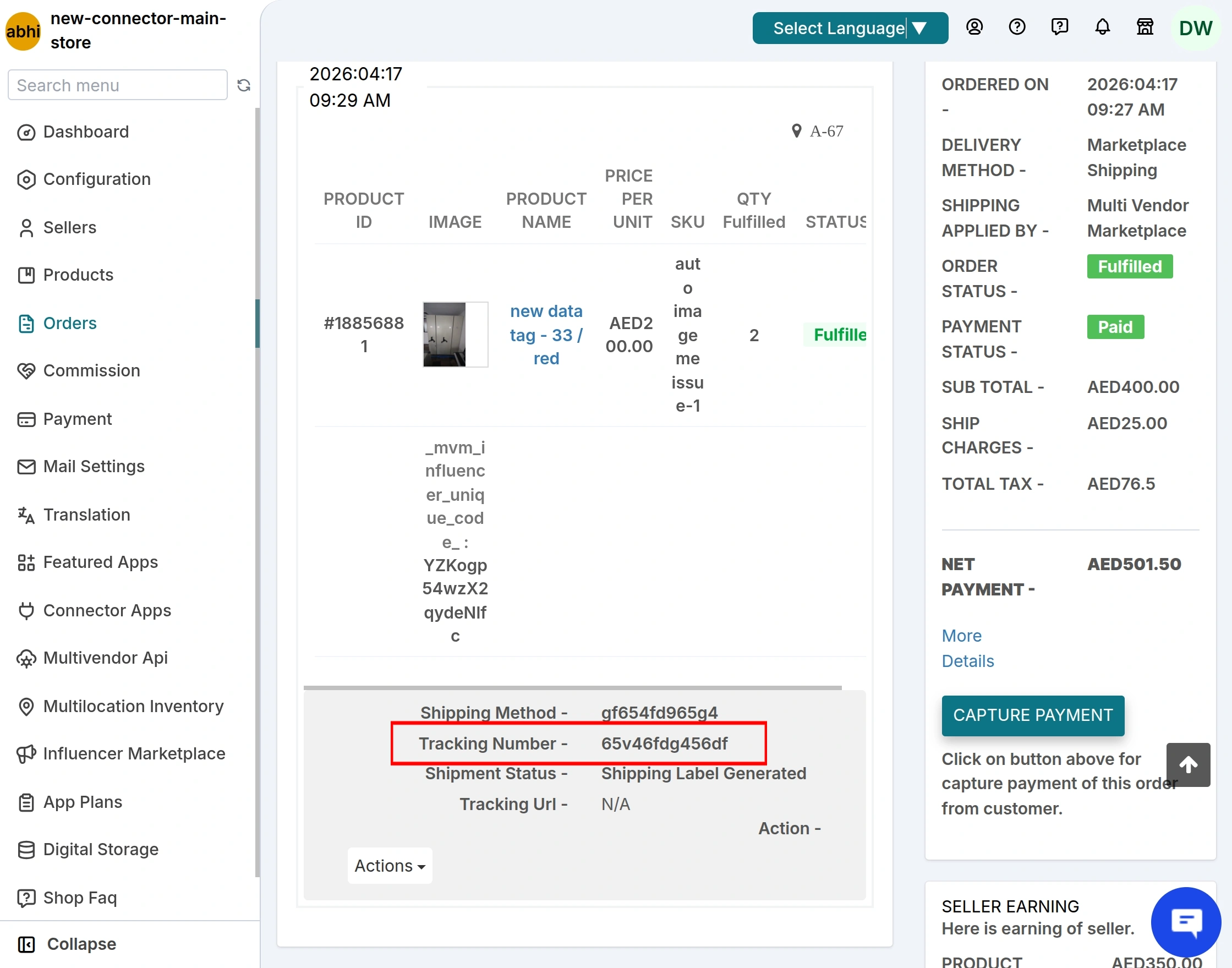Click the CAPTURE PAYMENT button

[1032, 715]
